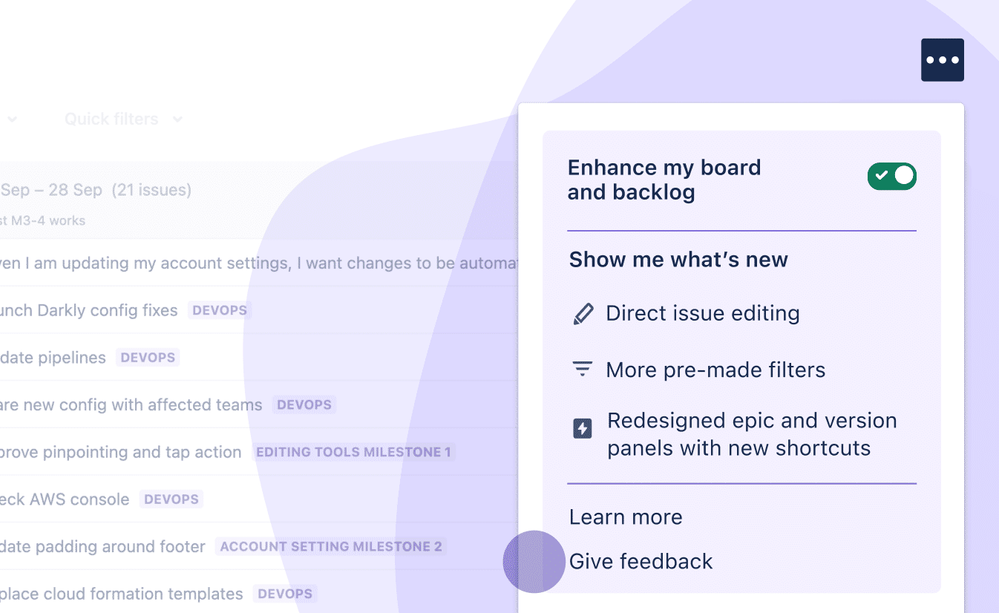Click the EDITING TOOLS MILESTONE 1 label
Image resolution: width=999 pixels, height=613 pixels.
(354, 452)
